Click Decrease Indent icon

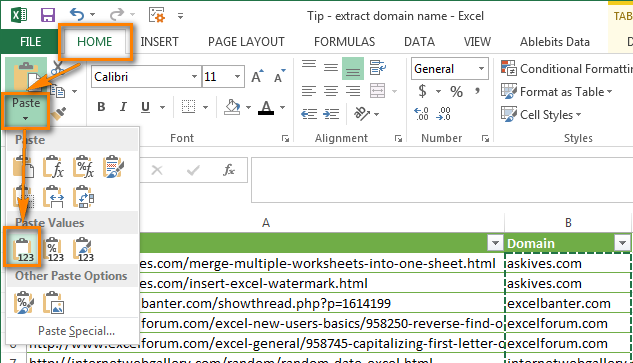(309, 114)
